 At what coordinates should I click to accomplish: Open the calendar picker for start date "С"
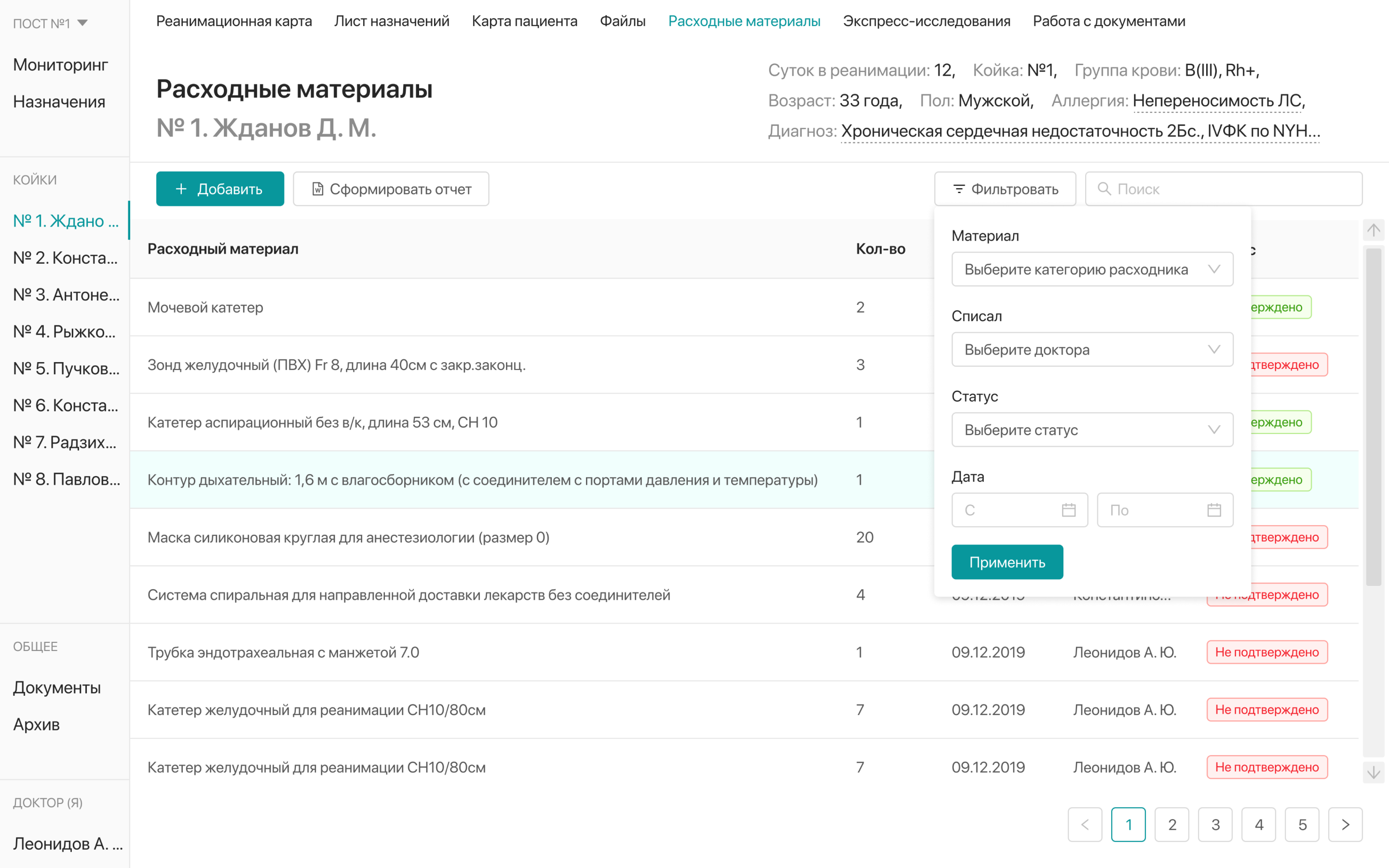pyautogui.click(x=1068, y=510)
